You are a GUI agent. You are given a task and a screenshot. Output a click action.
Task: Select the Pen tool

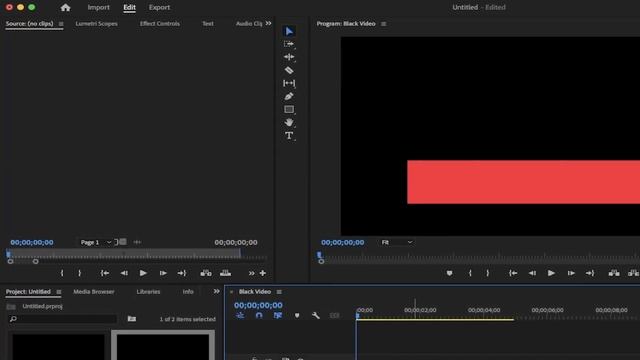pyautogui.click(x=289, y=96)
